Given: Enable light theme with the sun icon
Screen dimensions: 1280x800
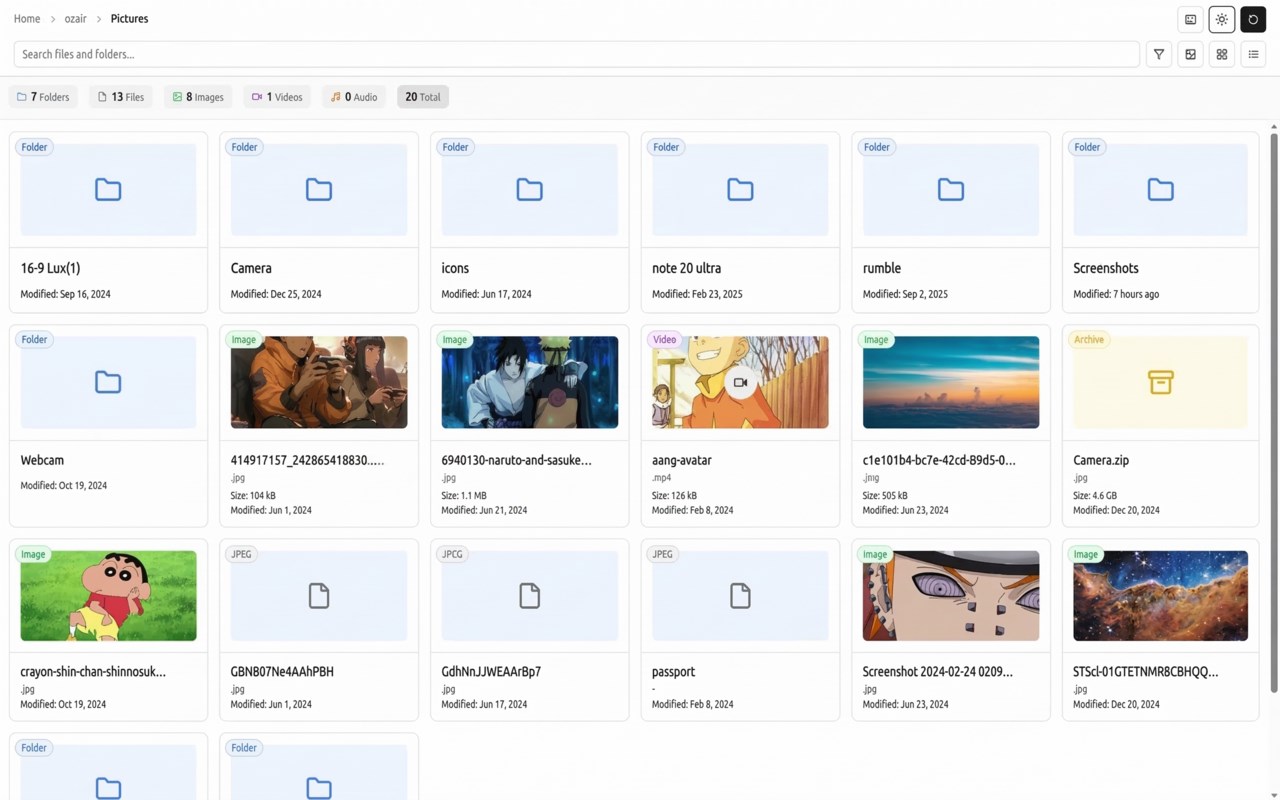Looking at the screenshot, I should [x=1221, y=19].
